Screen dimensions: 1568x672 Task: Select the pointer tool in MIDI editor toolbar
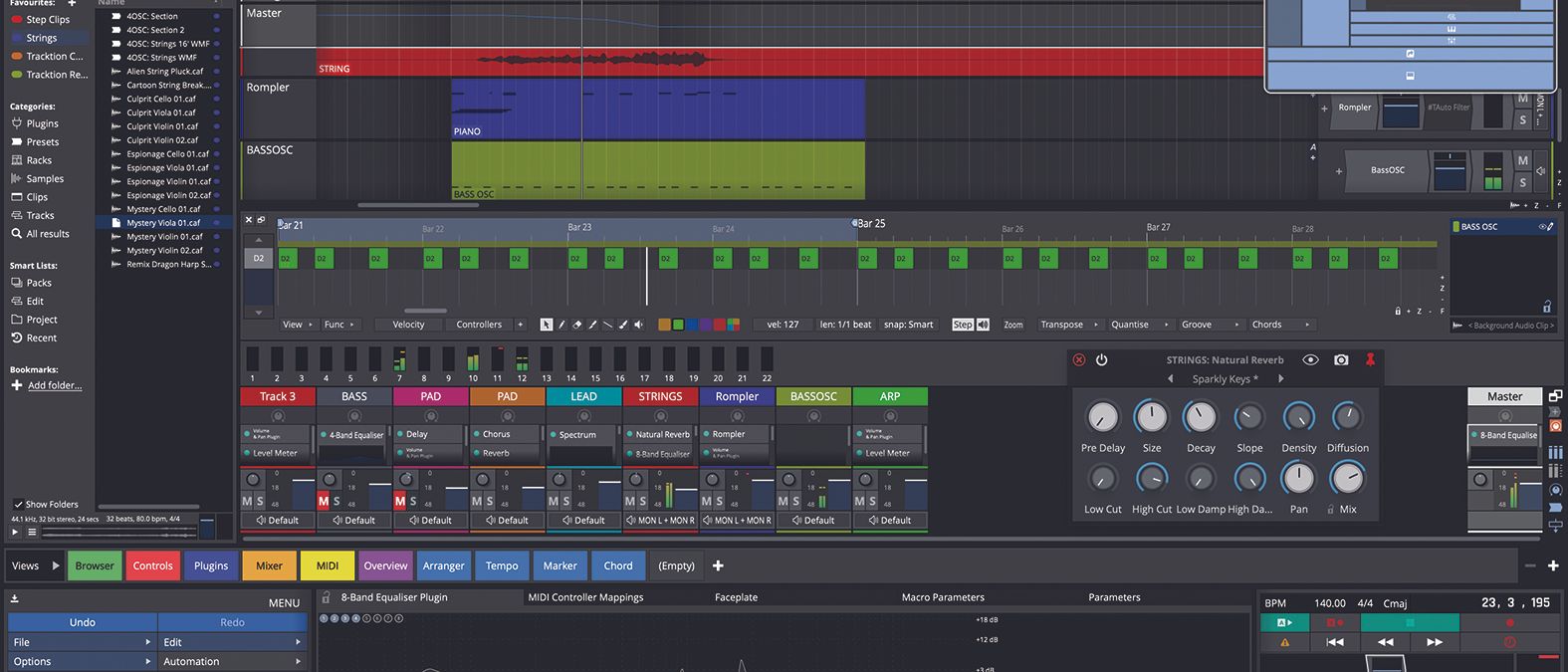pos(546,325)
